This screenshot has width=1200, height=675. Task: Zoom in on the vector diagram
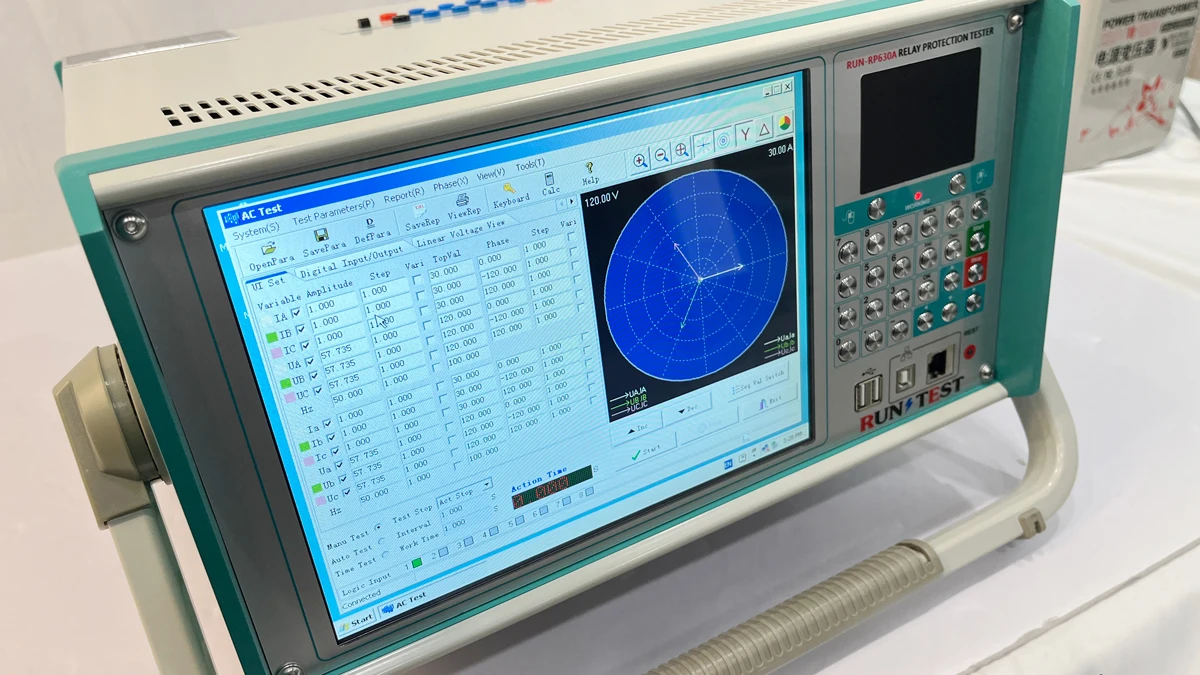[x=640, y=161]
